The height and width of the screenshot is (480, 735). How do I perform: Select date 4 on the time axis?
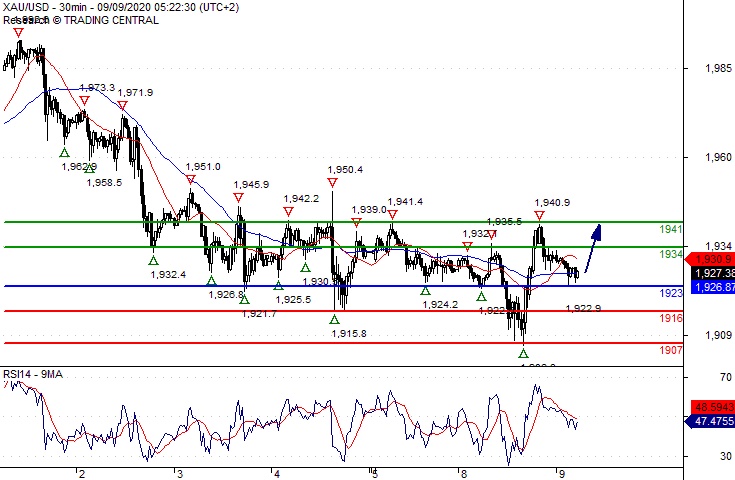coord(277,474)
